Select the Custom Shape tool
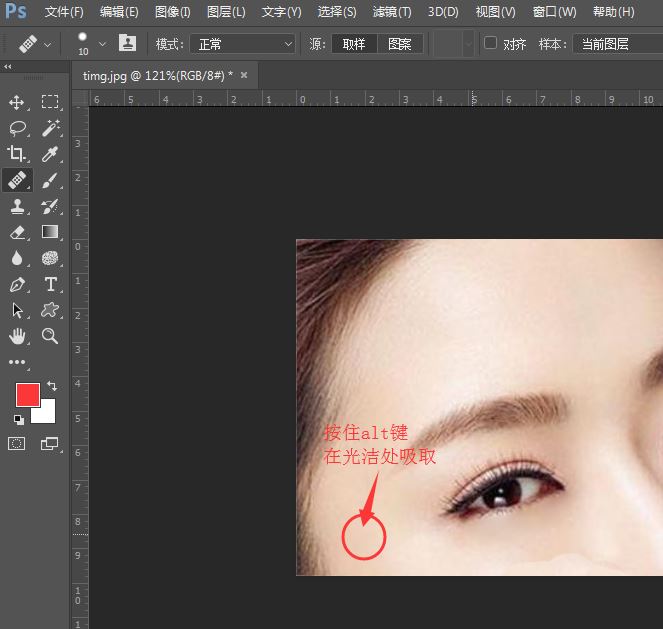This screenshot has width=663, height=629. click(50, 310)
